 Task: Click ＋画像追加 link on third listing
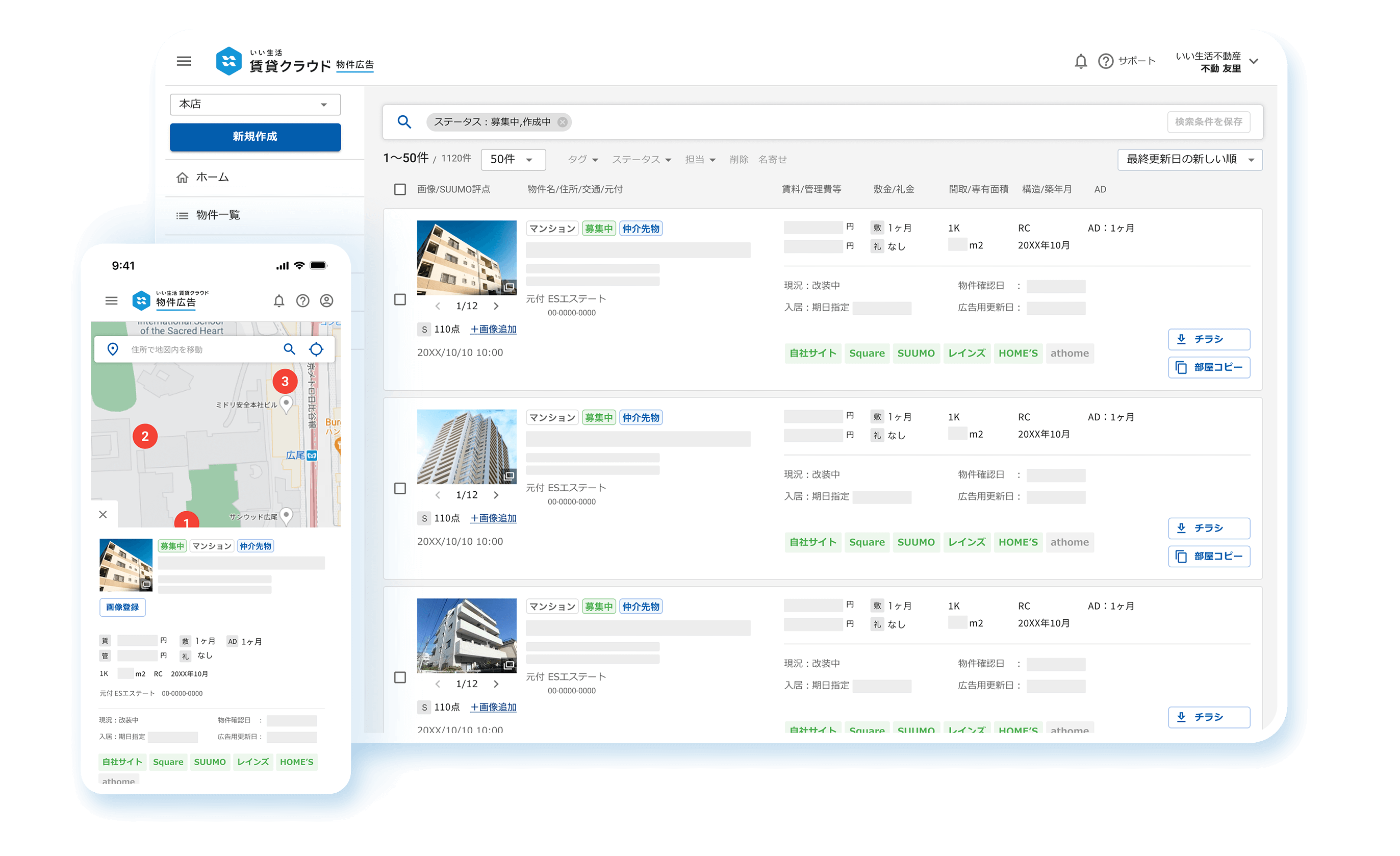[493, 707]
